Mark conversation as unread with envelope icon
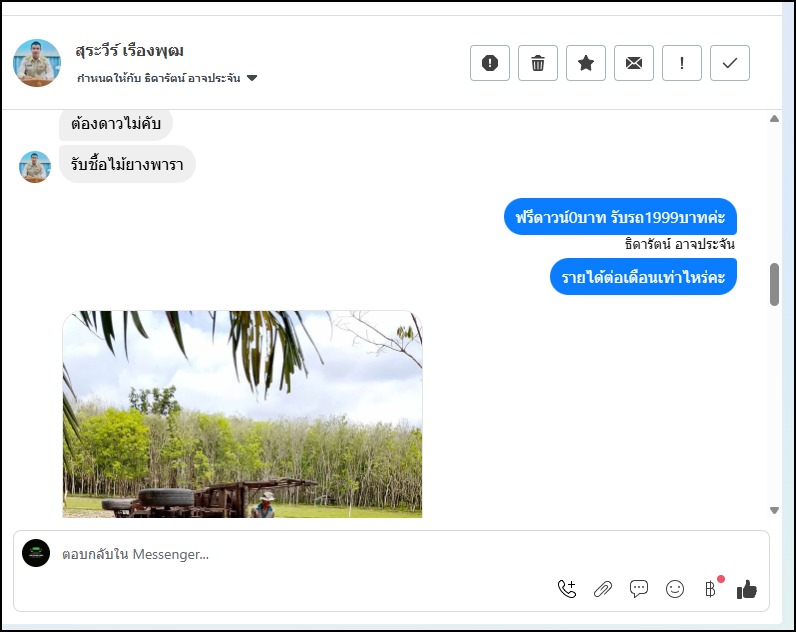Image resolution: width=796 pixels, height=632 pixels. point(634,63)
